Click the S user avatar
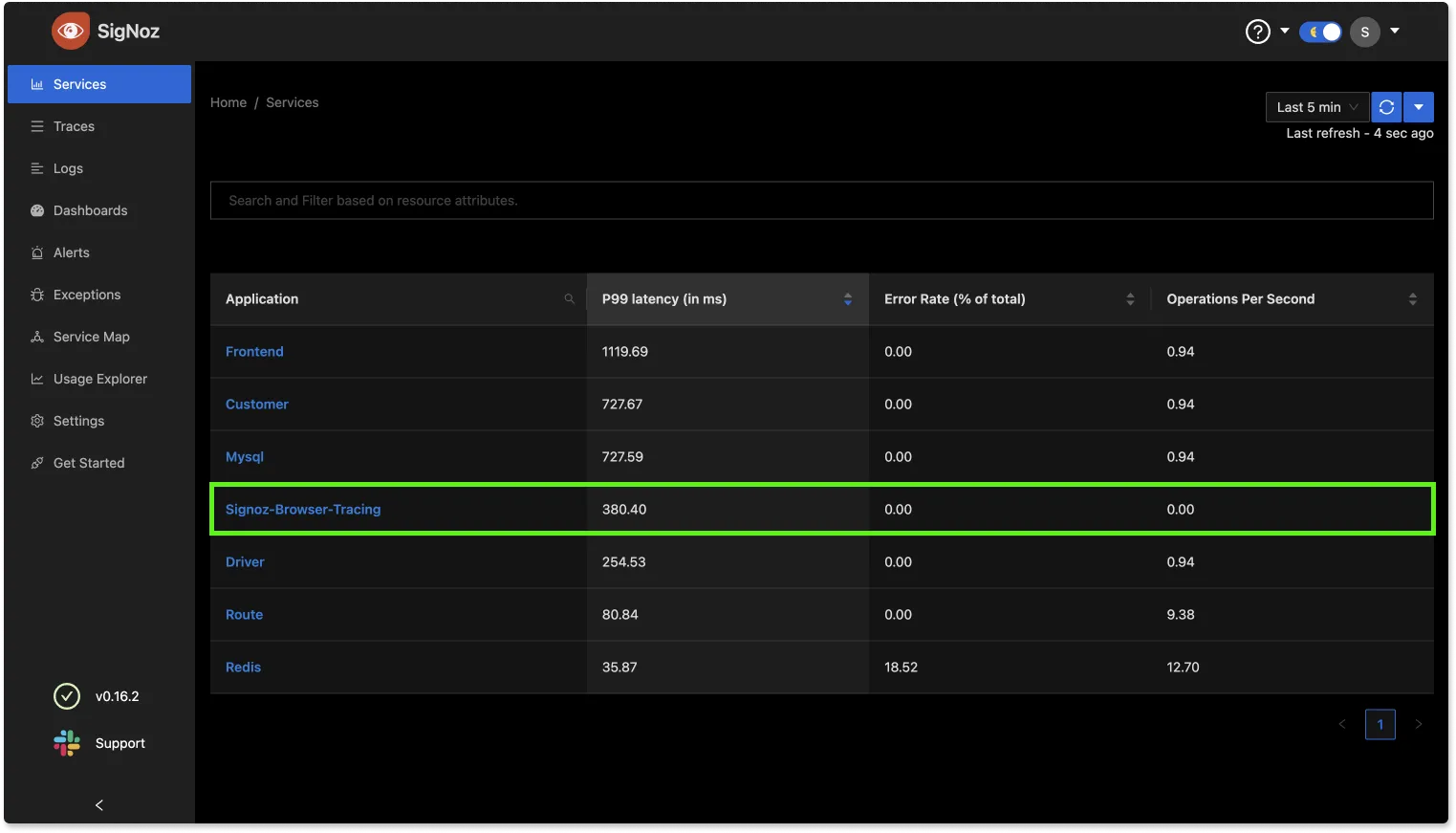1456x833 pixels. [1364, 32]
